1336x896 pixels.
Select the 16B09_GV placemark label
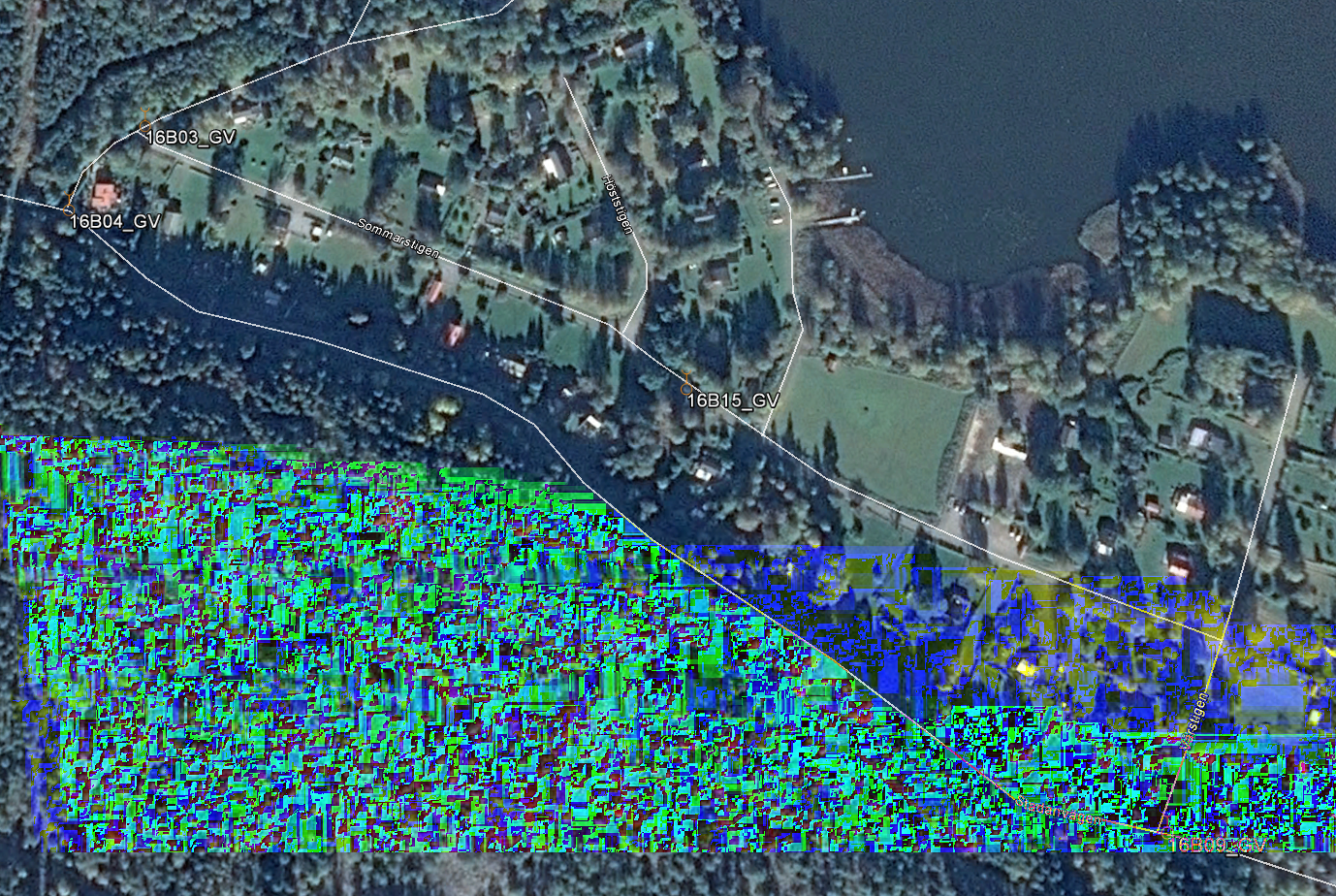pos(1218,845)
